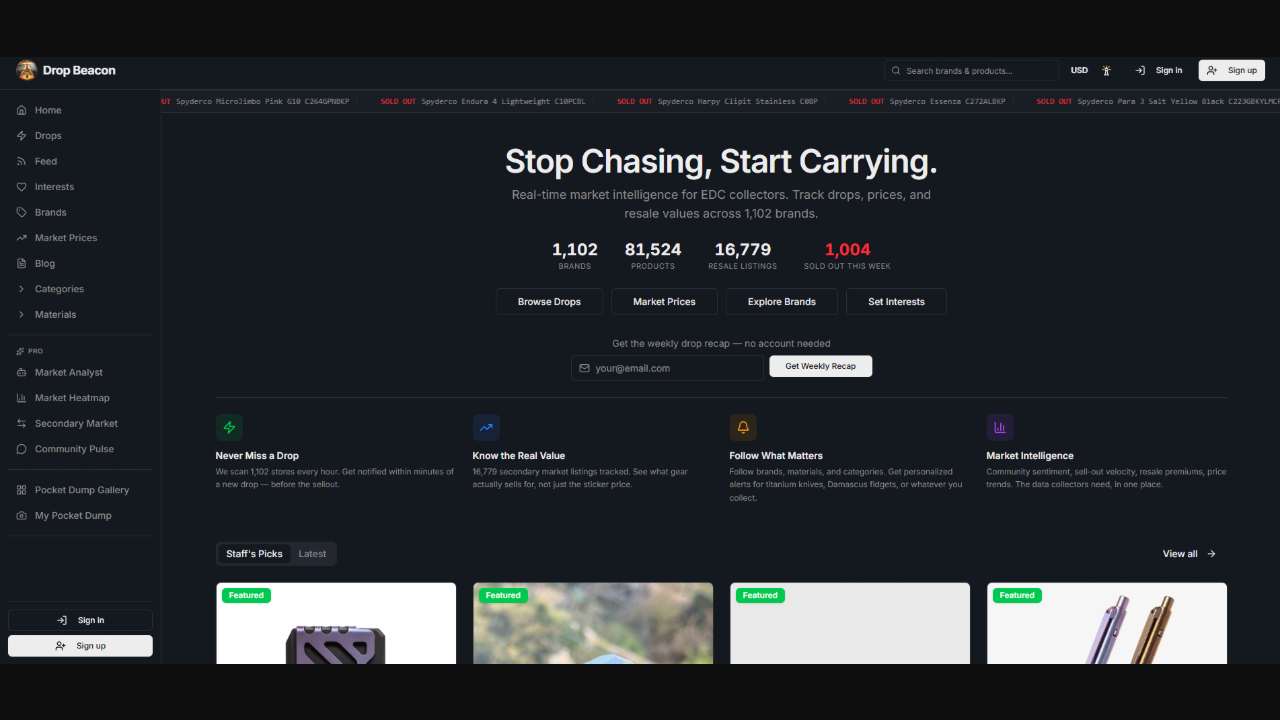Select the Interests heart icon
The image size is (1280, 720).
(x=22, y=187)
